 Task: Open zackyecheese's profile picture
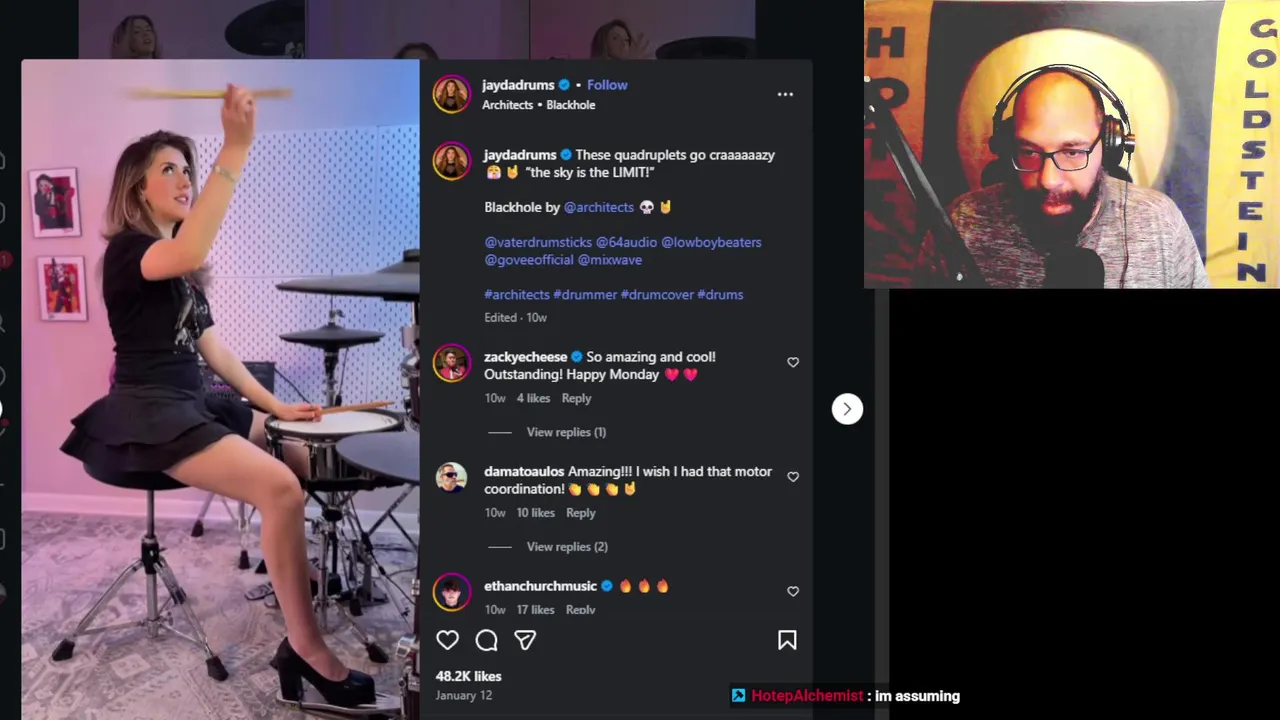pos(452,363)
